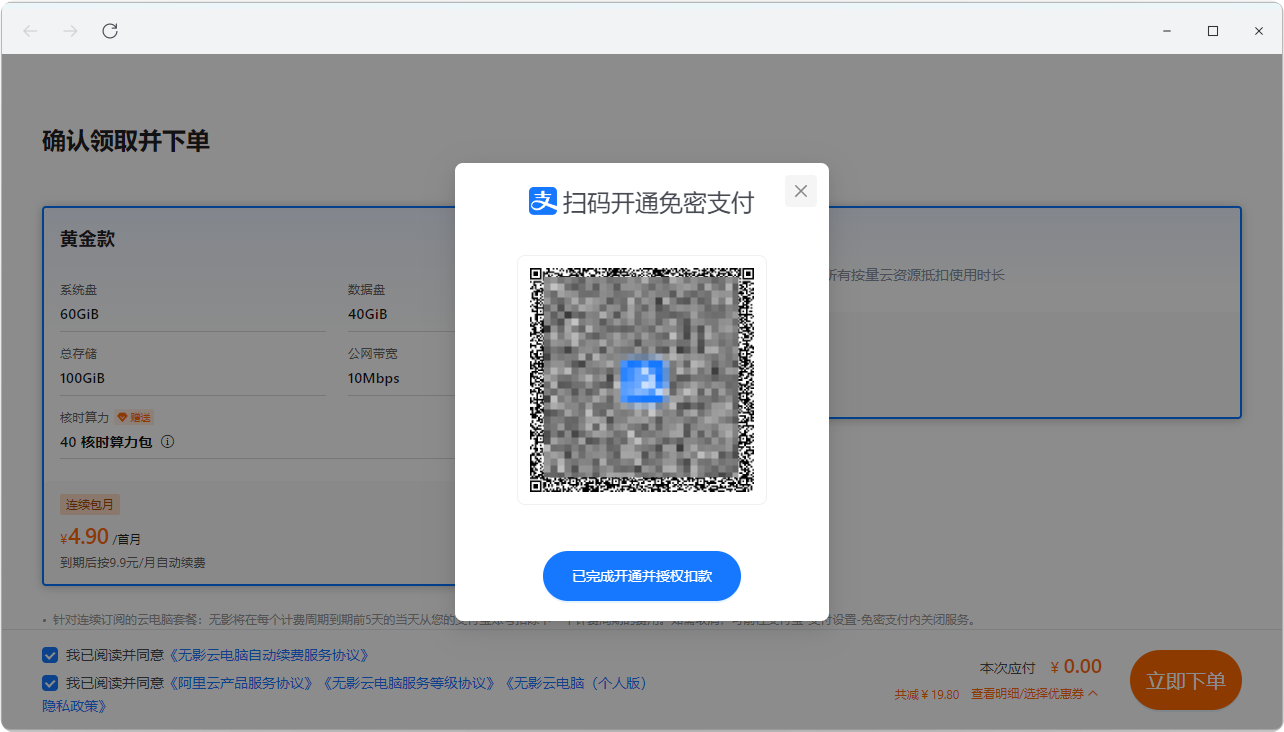Uncheck the 无影云电脑自动续费服务协议 agreement checkbox
Viewport: 1284px width, 732px height.
tap(49, 655)
